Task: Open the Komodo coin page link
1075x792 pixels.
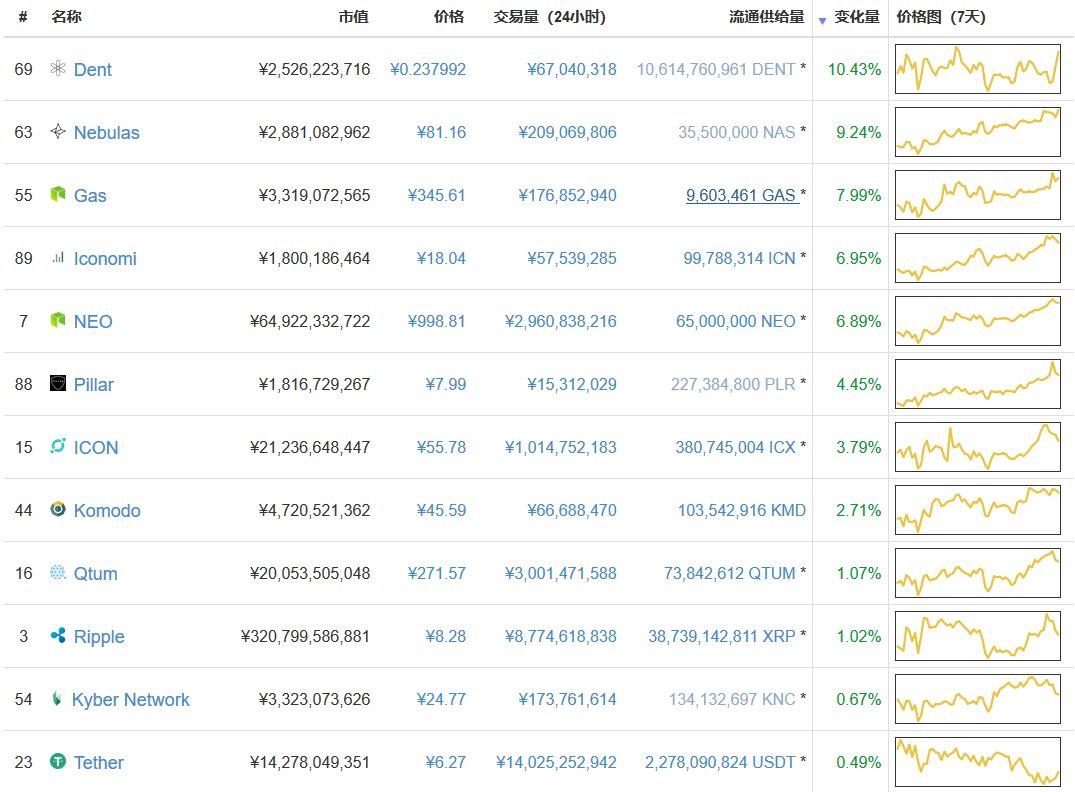Action: click(107, 511)
